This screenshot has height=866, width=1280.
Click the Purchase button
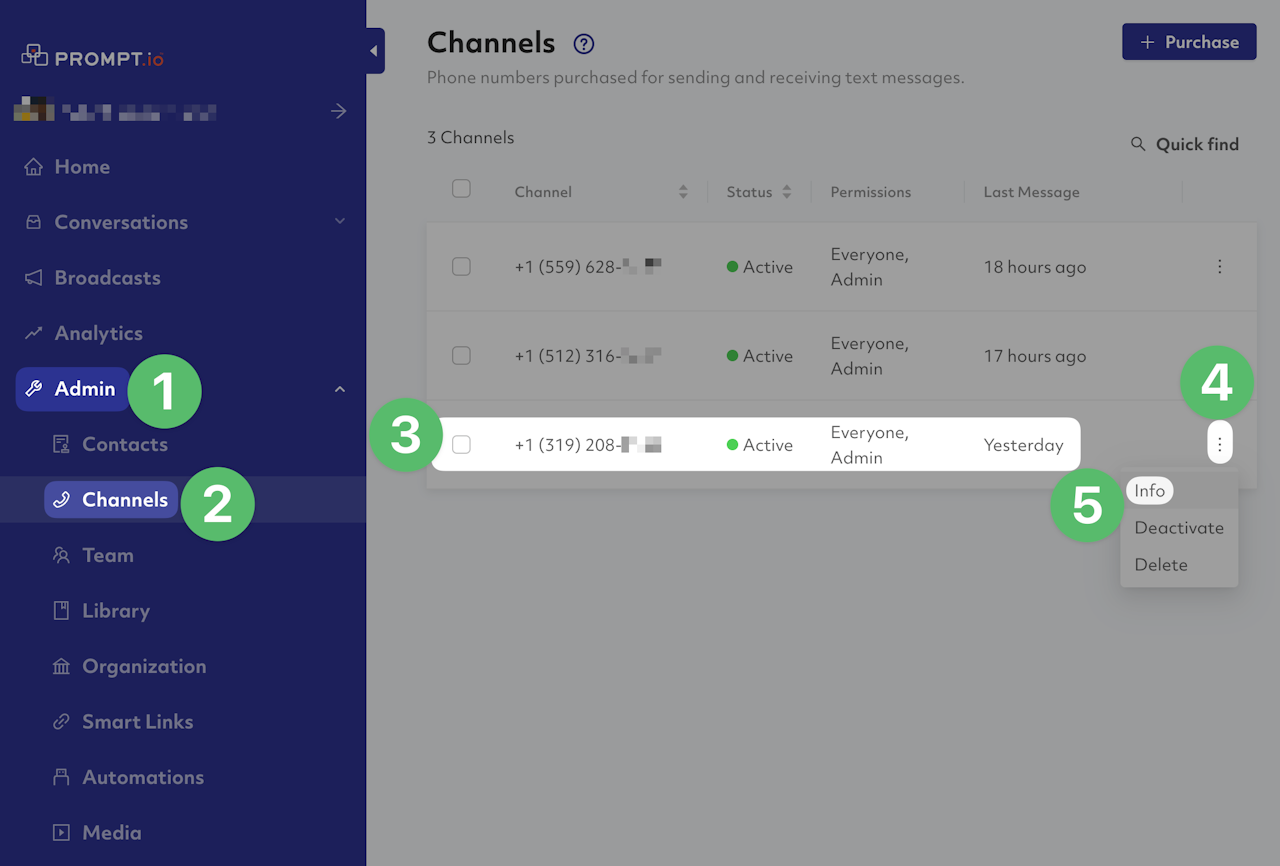pyautogui.click(x=1189, y=42)
